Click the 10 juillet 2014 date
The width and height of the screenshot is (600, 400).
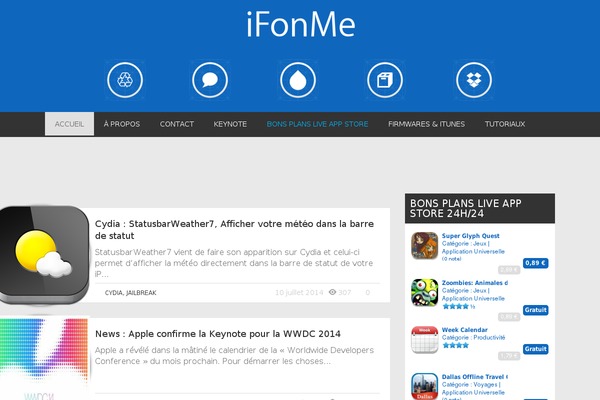pyautogui.click(x=299, y=293)
